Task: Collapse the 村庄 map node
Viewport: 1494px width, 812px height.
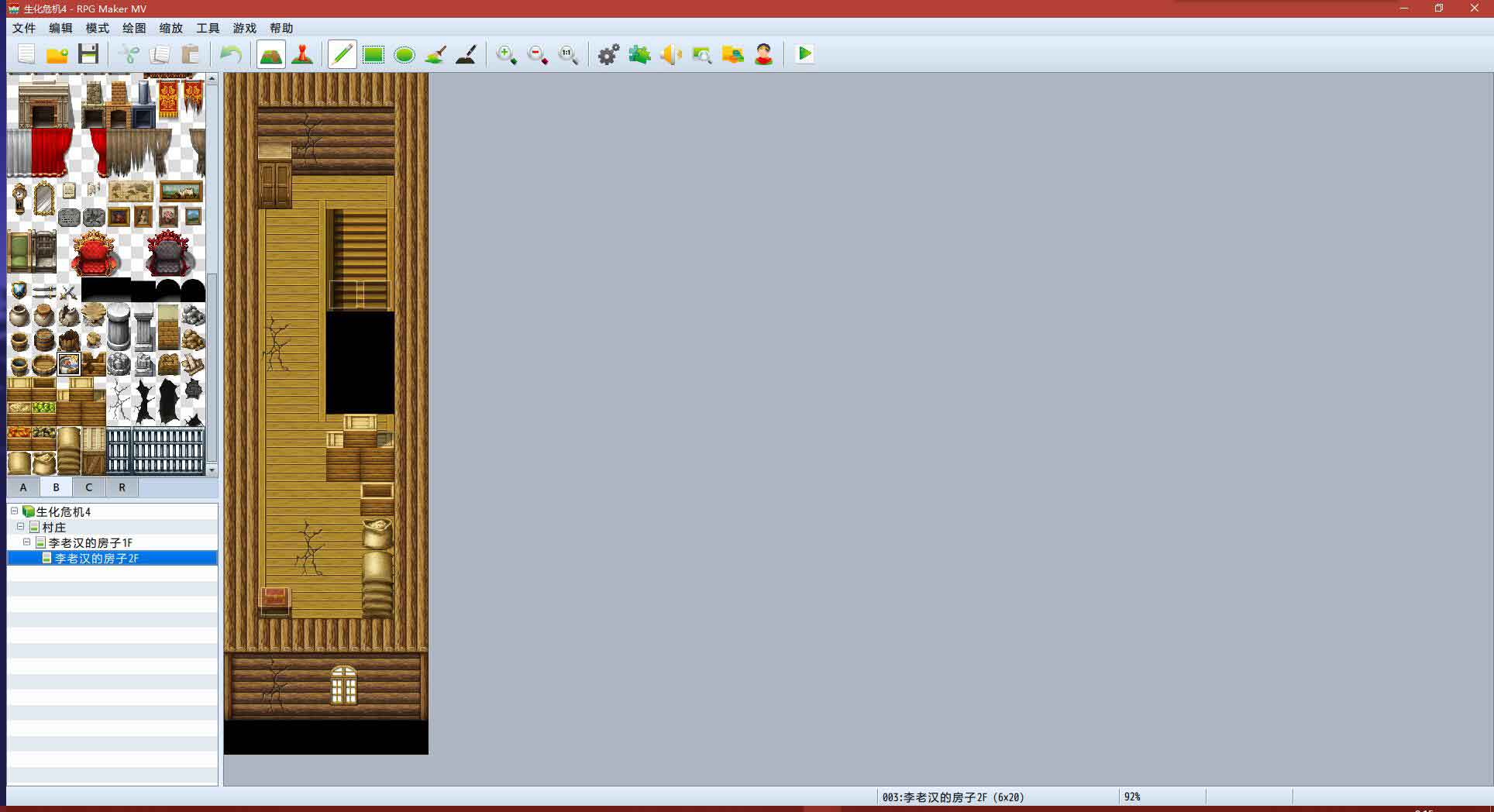Action: click(x=20, y=527)
